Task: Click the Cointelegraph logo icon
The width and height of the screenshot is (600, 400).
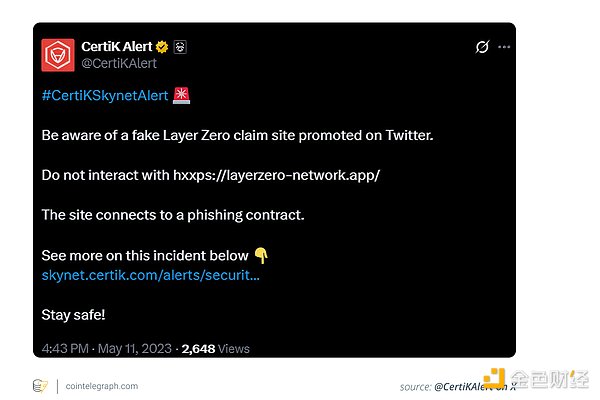Action: click(40, 385)
